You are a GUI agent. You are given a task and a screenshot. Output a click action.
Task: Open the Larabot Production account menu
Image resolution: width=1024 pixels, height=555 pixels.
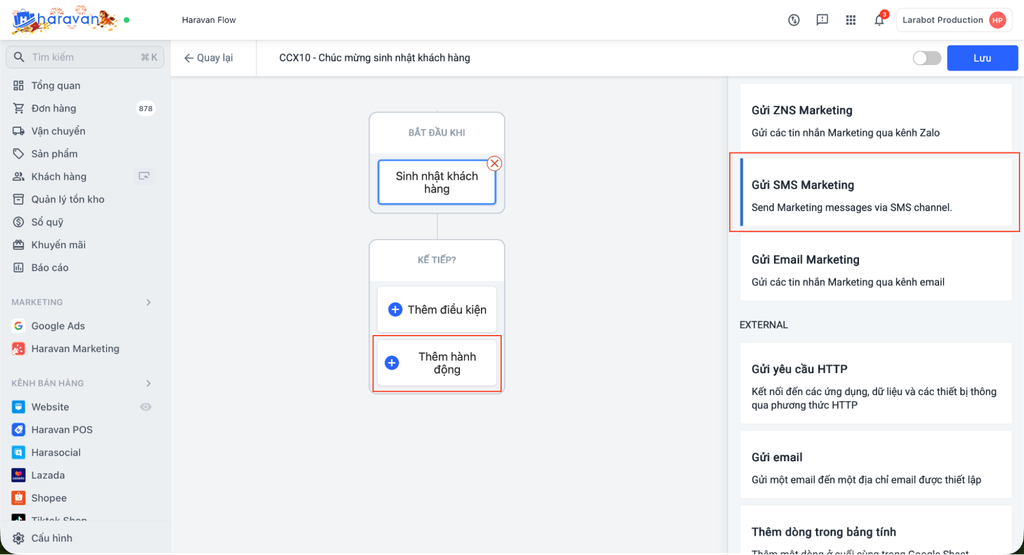(x=953, y=20)
